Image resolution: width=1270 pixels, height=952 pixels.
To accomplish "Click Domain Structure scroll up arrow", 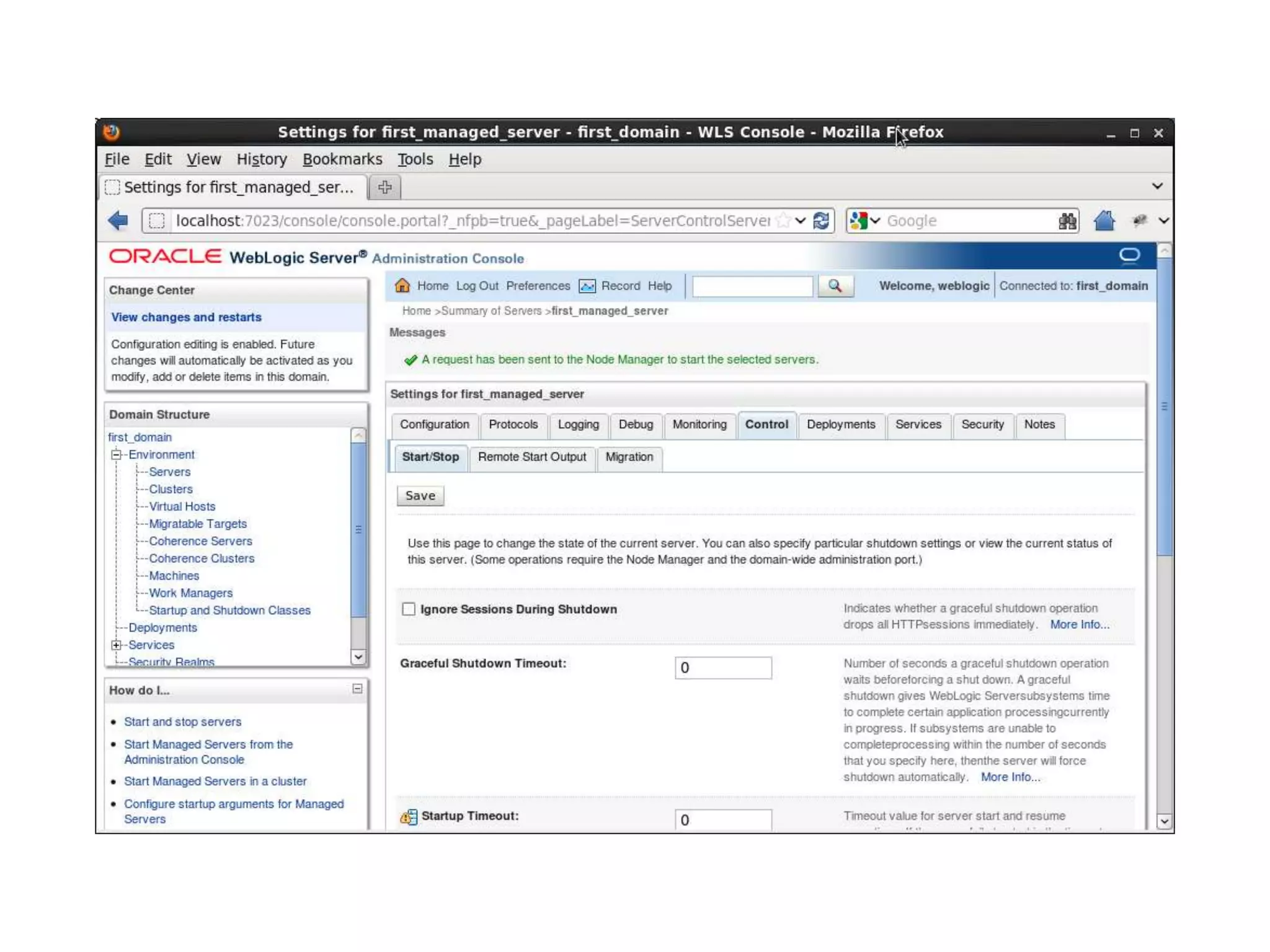I will pos(358,436).
